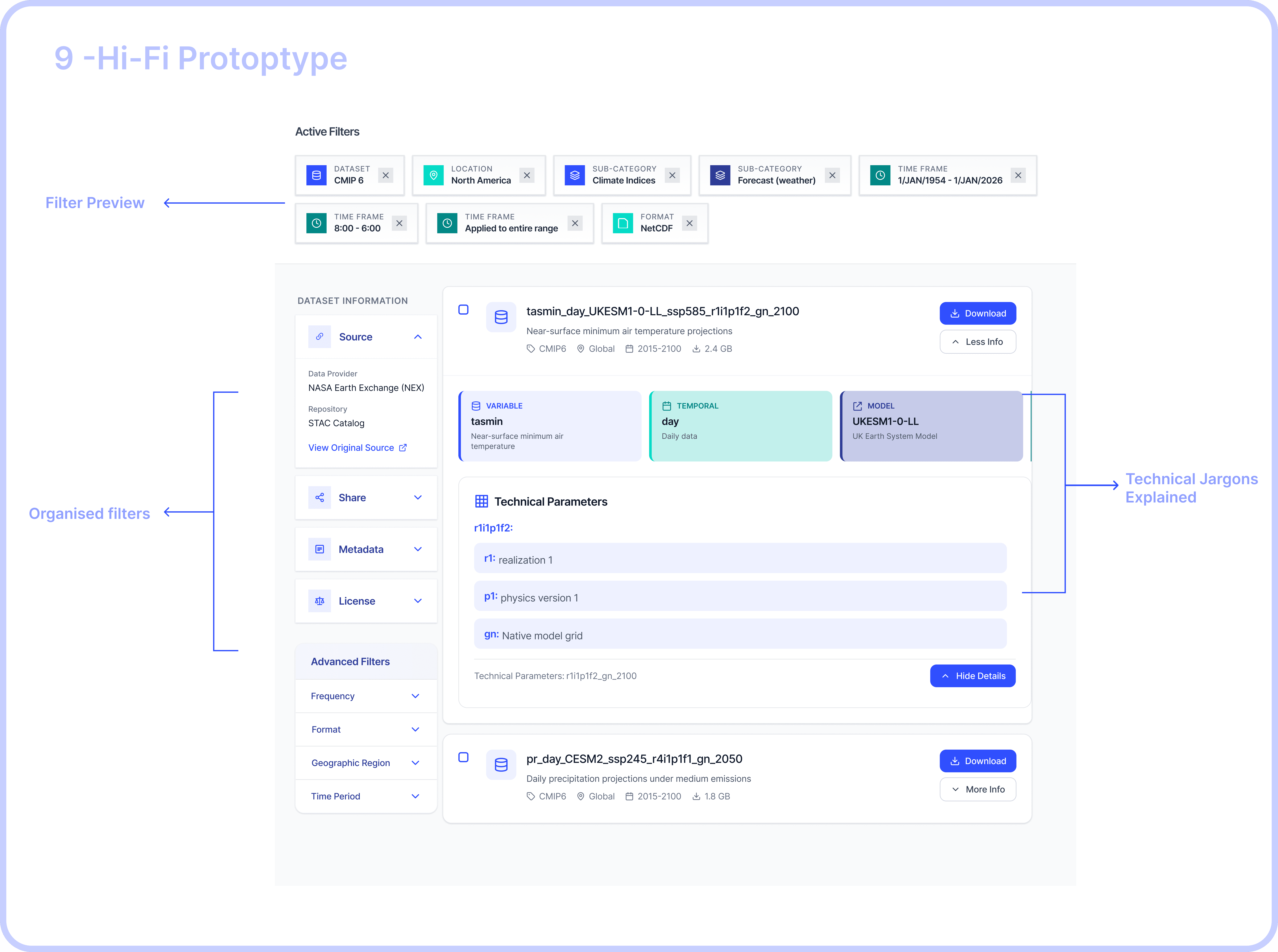
Task: Select the tasmin_day_UKESM1 dataset checkbox
Action: click(463, 310)
